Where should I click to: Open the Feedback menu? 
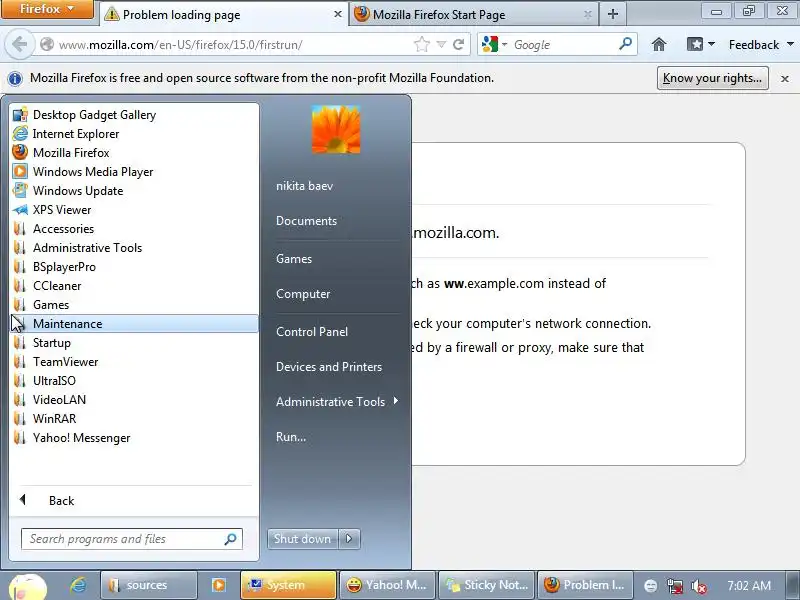point(761,45)
